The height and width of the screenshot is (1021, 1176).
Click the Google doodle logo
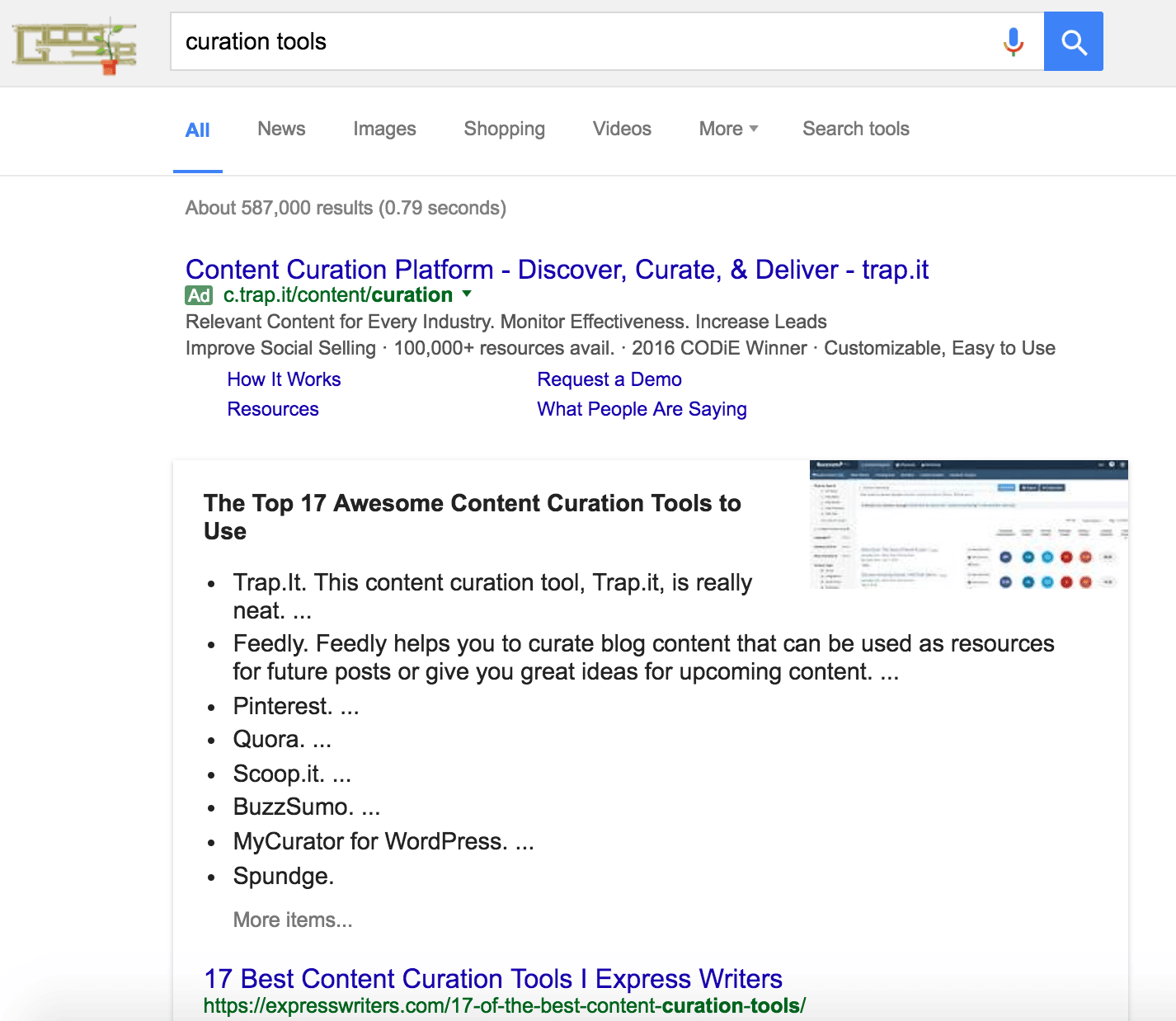click(x=74, y=47)
